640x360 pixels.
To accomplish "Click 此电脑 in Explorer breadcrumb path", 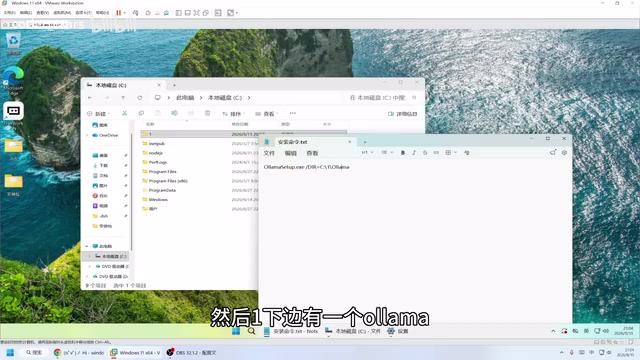I will pos(185,98).
